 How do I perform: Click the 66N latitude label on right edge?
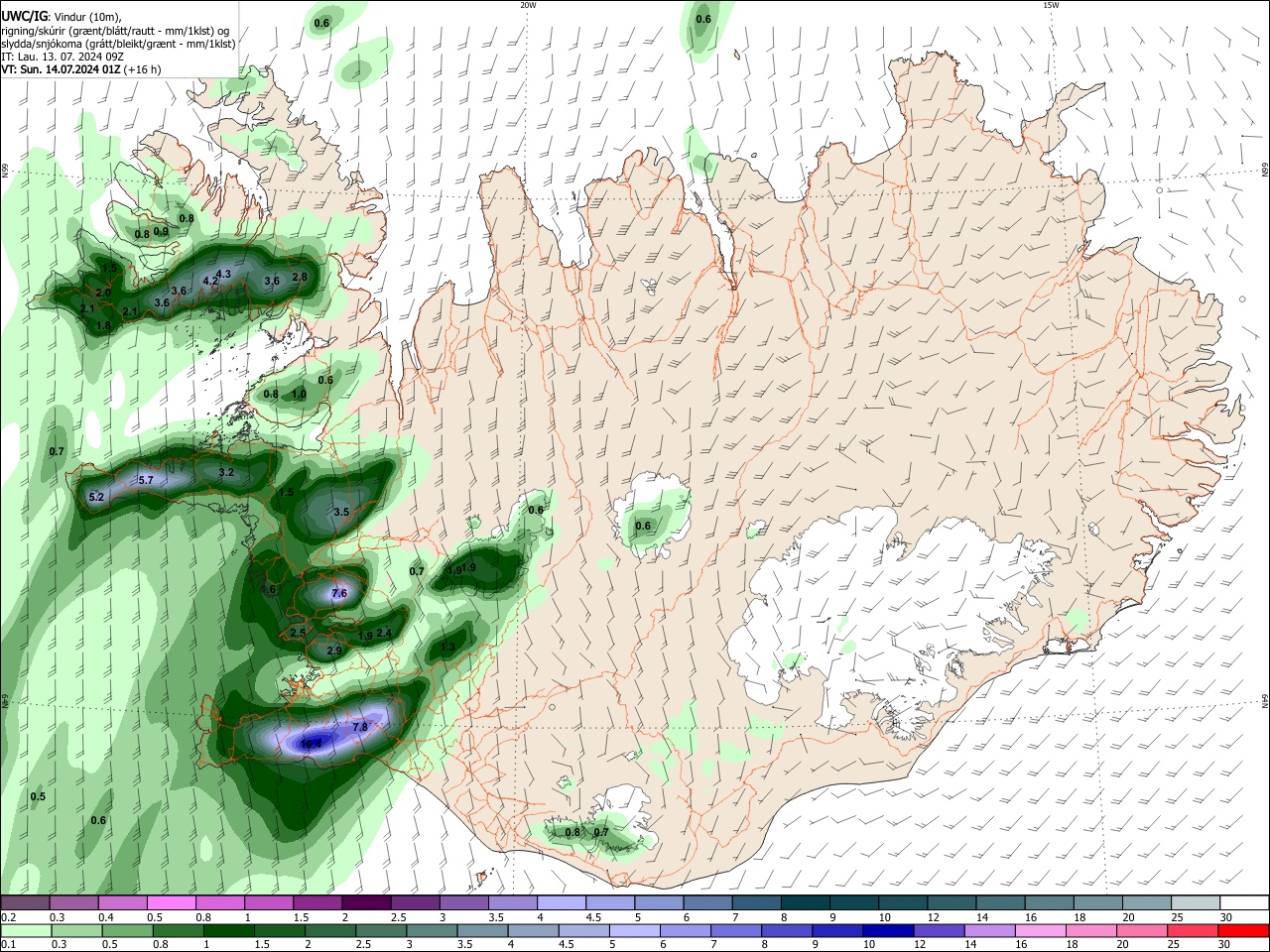coord(1265,171)
